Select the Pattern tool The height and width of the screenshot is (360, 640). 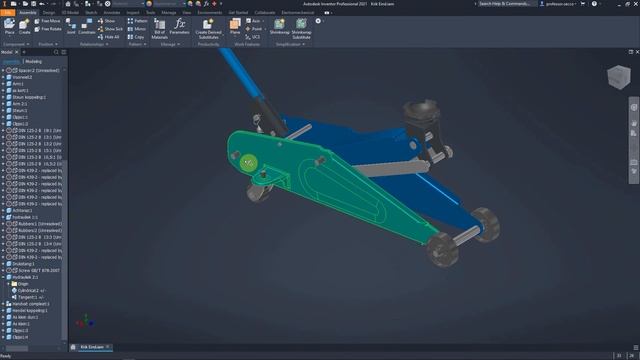tap(137, 21)
